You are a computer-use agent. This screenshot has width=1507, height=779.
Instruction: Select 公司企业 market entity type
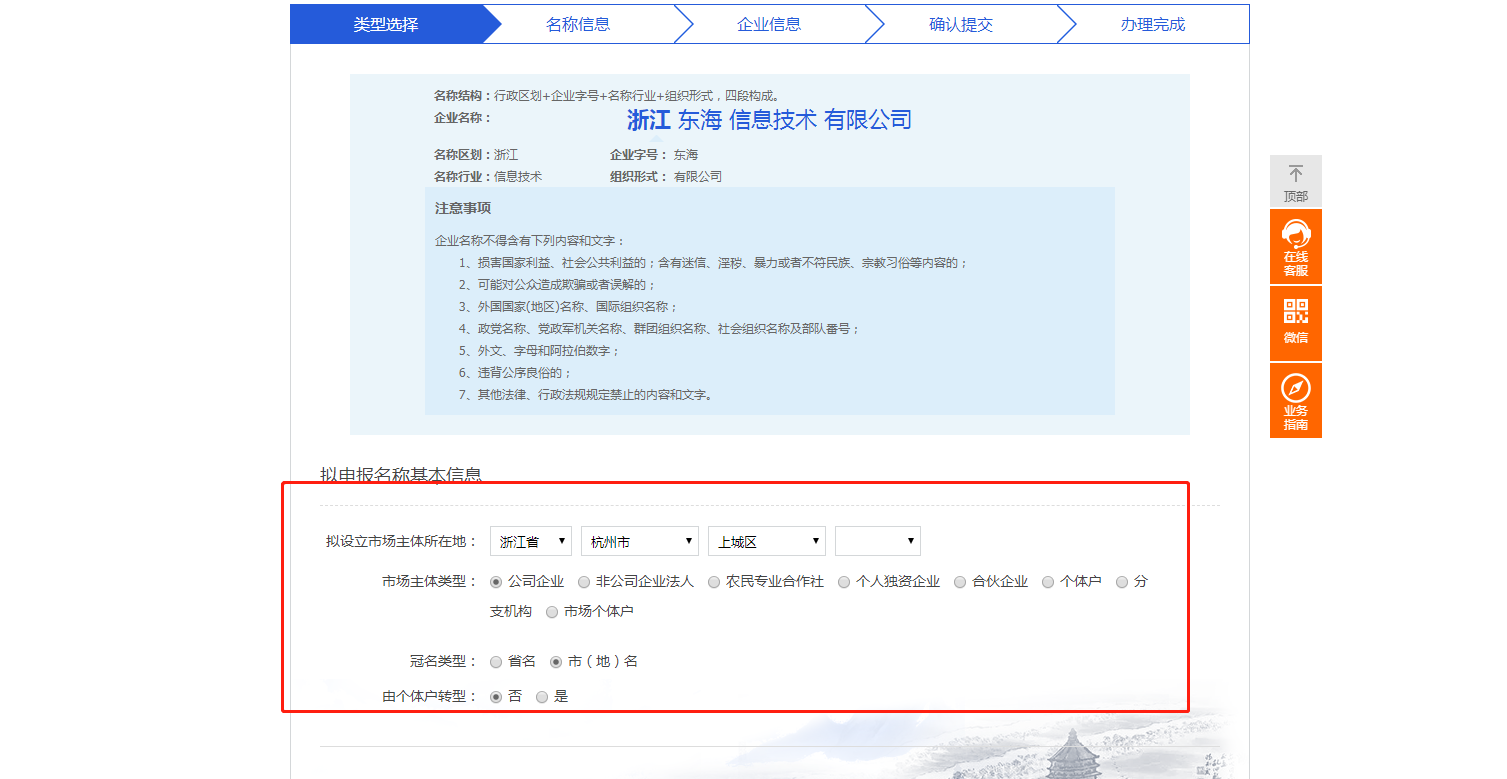(x=496, y=582)
